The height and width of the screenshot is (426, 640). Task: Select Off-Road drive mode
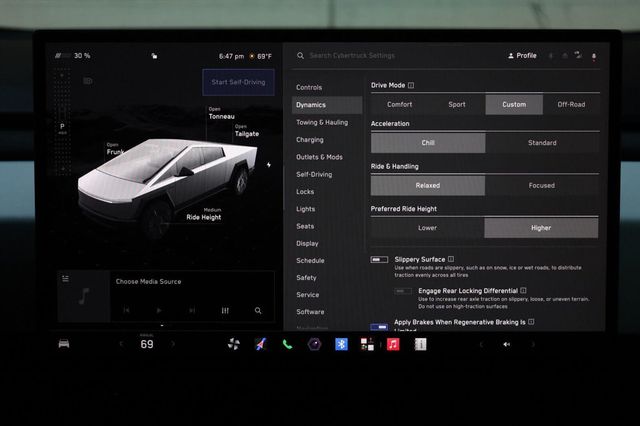tap(571, 104)
